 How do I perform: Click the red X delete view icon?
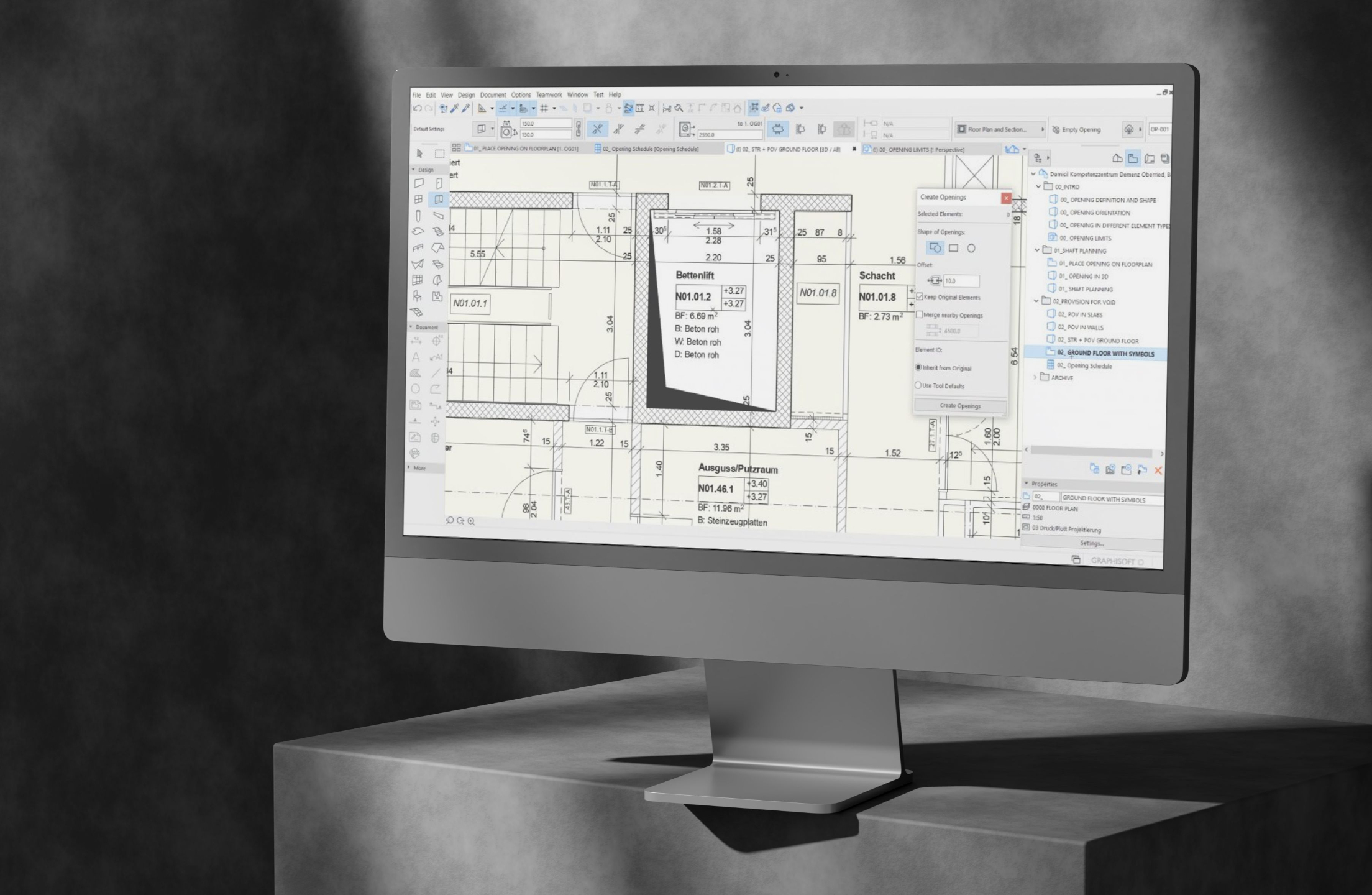coord(1158,470)
